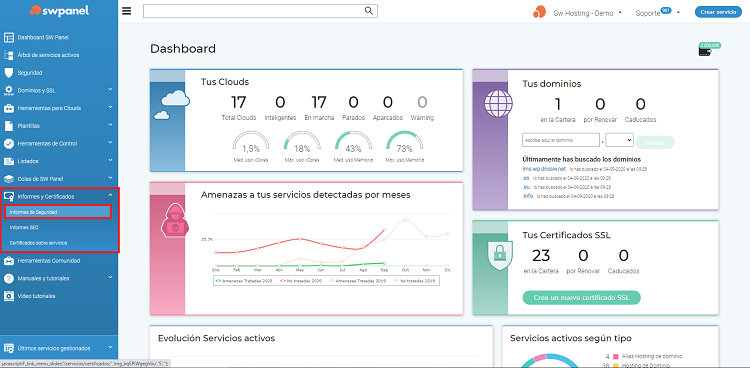Open the Soporte link
Screen dimensions: 750x368
click(x=648, y=13)
